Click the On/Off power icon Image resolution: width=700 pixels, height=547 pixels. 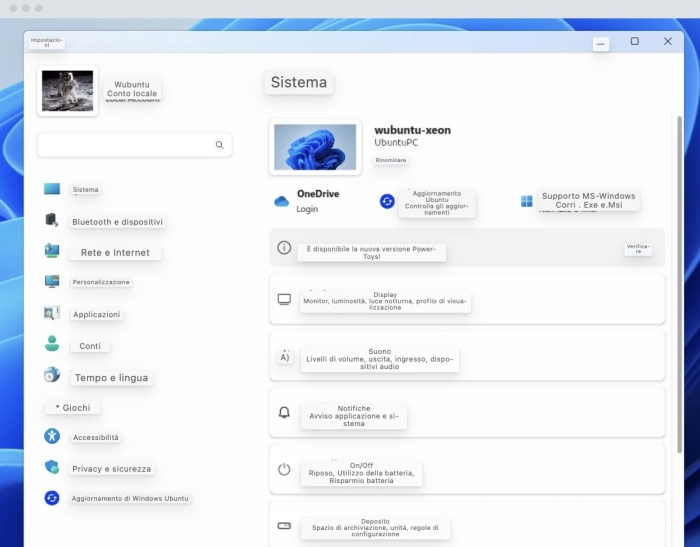tap(284, 469)
